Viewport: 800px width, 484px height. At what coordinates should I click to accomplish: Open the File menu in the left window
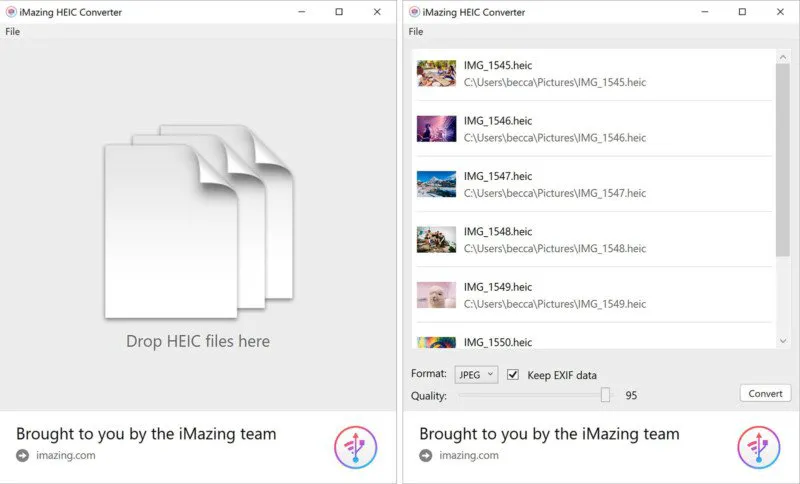(x=12, y=31)
